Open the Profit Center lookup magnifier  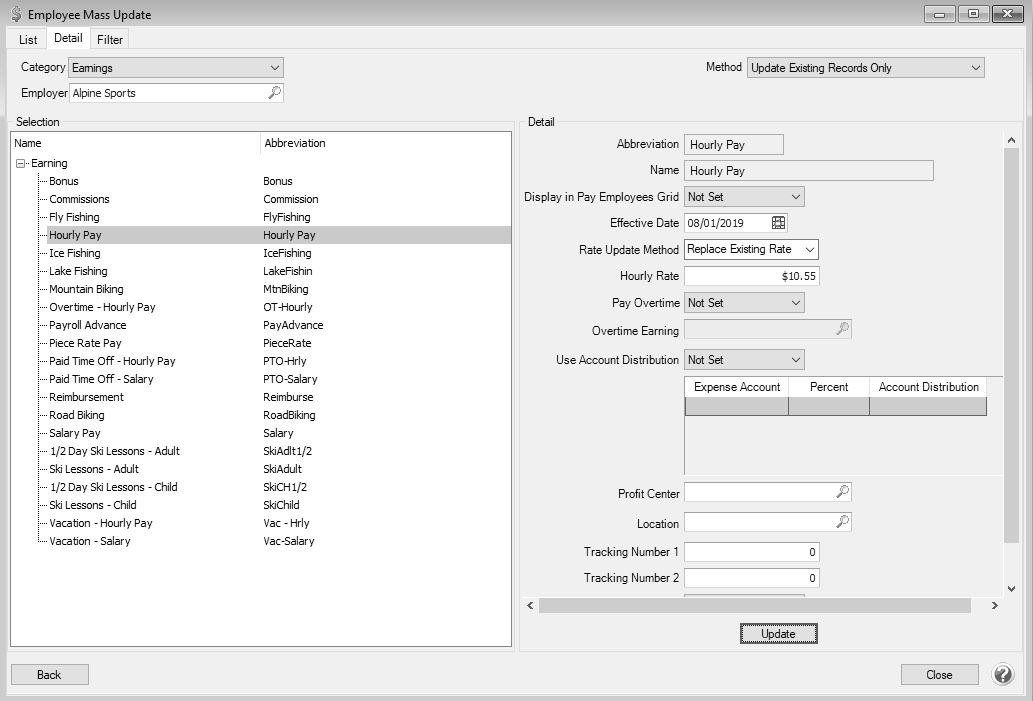842,491
